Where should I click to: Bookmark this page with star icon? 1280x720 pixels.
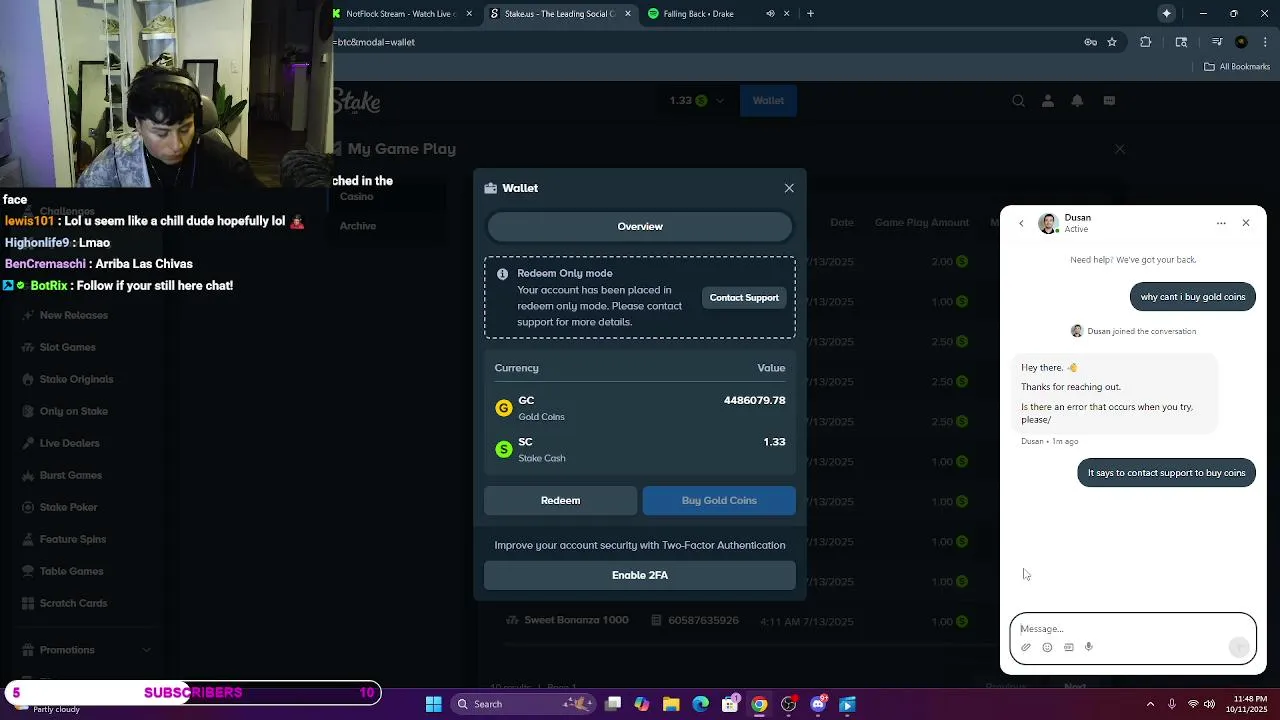1111,42
